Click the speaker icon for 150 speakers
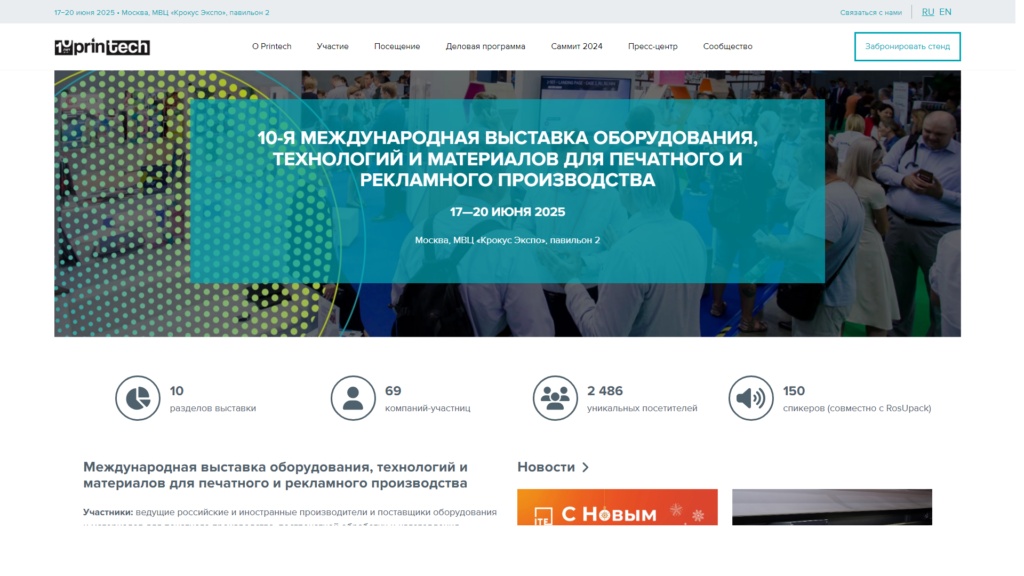Screen dimensions: 1024x576 tap(750, 398)
